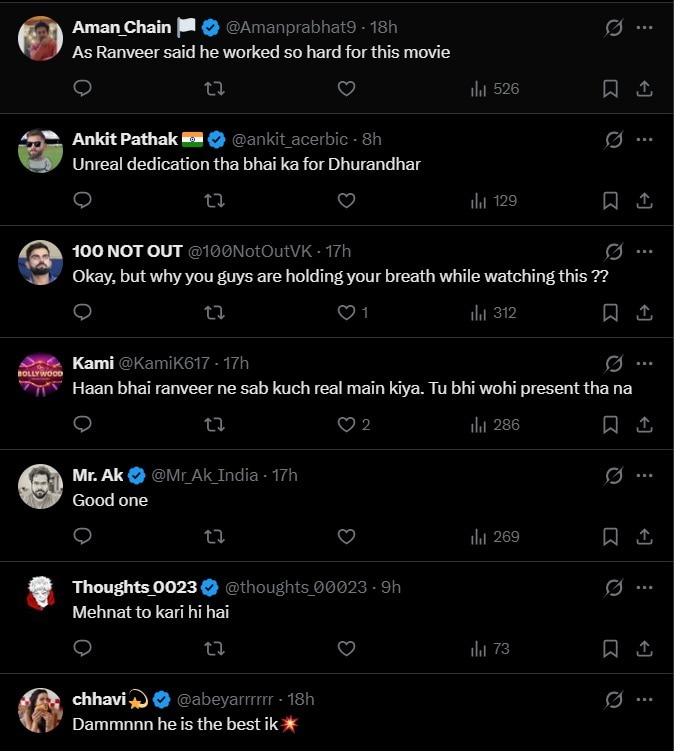
Task: Bookmark Mr. Ak's "Good one" tweet
Action: [610, 537]
